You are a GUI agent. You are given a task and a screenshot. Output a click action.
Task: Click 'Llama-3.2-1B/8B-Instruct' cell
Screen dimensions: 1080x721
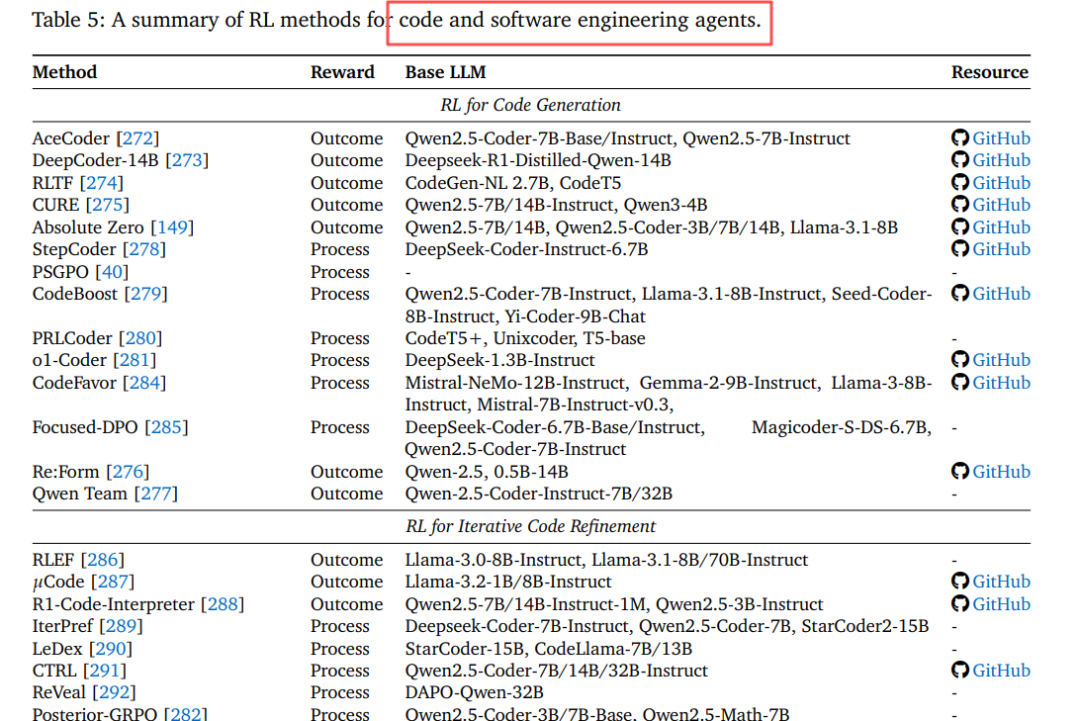coord(508,582)
